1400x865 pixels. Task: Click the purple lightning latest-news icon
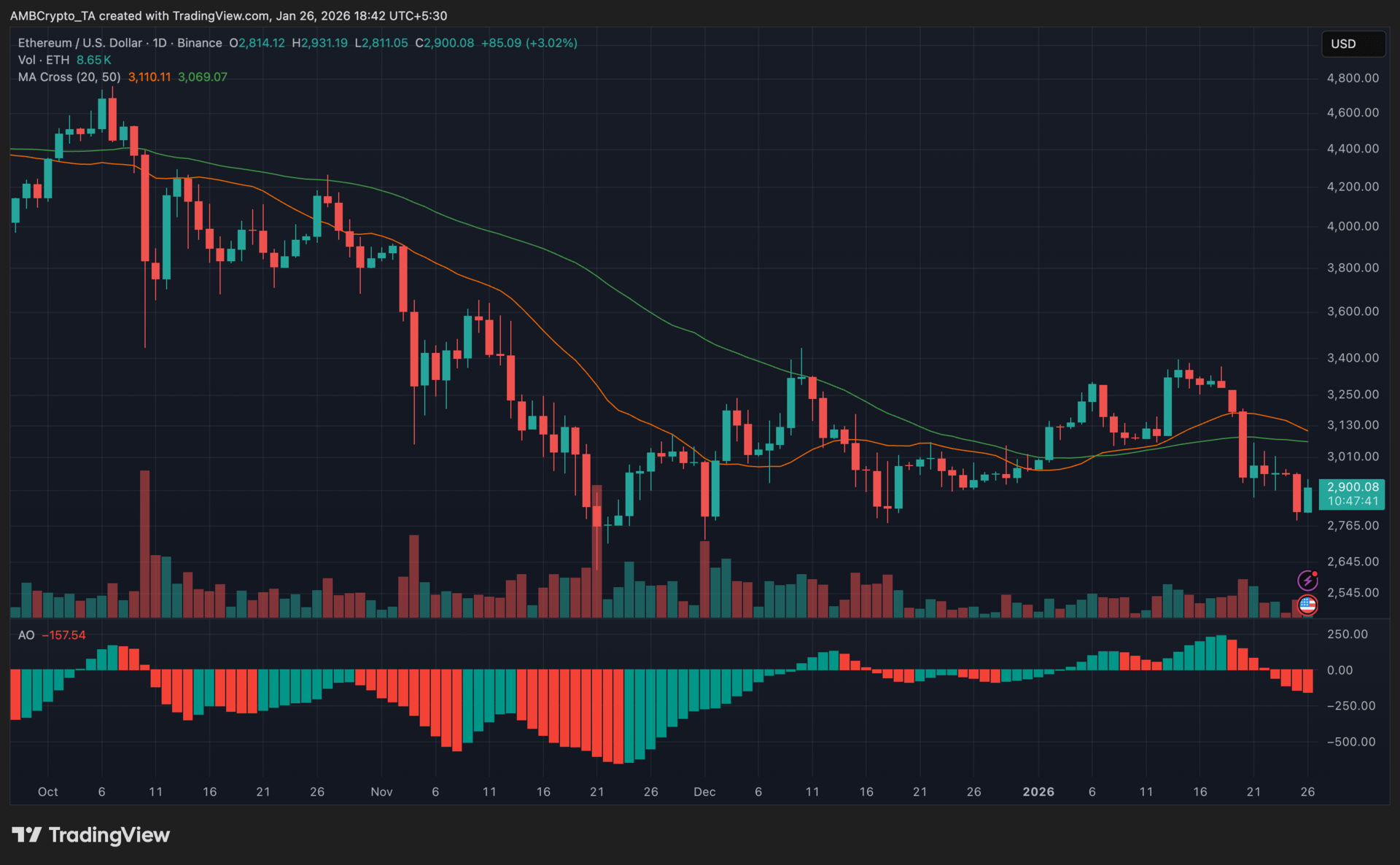tap(1307, 581)
